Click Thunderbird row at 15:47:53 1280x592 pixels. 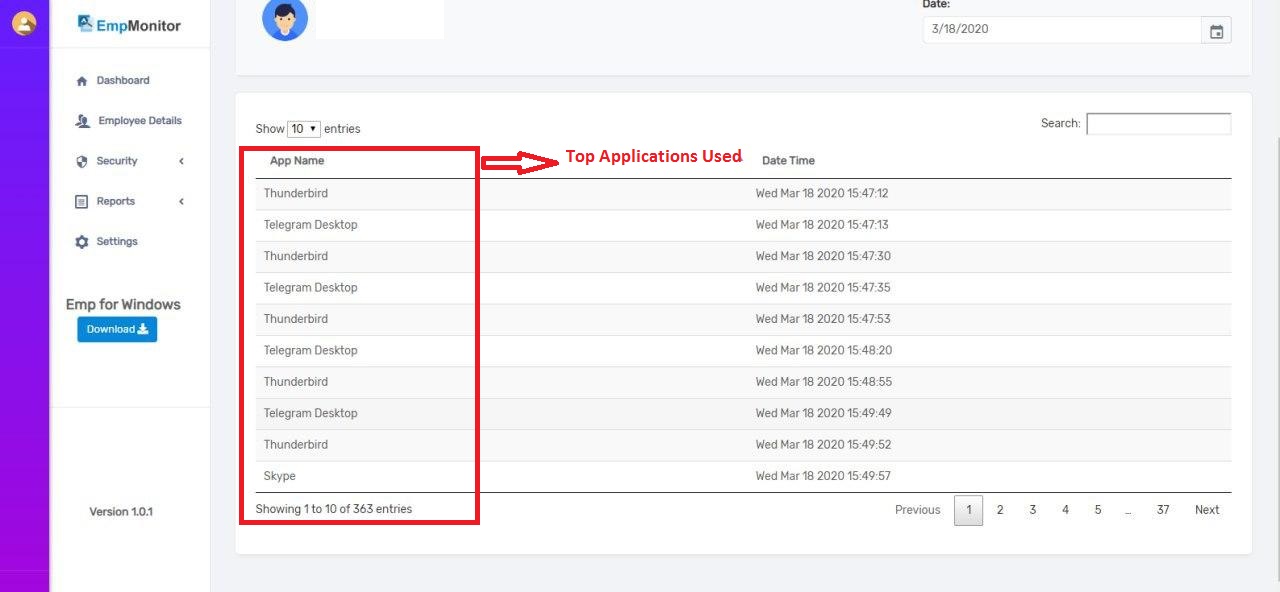(x=743, y=319)
